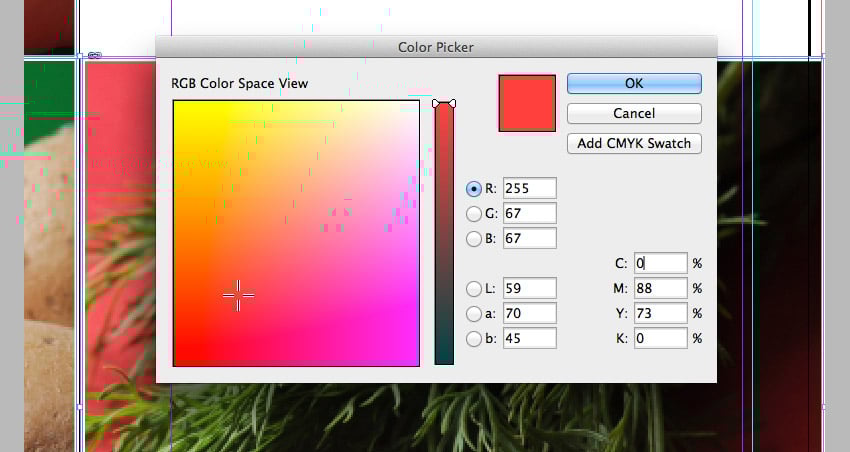The width and height of the screenshot is (850, 452).
Task: Add CMYK Swatch to swatches
Action: pyautogui.click(x=634, y=143)
